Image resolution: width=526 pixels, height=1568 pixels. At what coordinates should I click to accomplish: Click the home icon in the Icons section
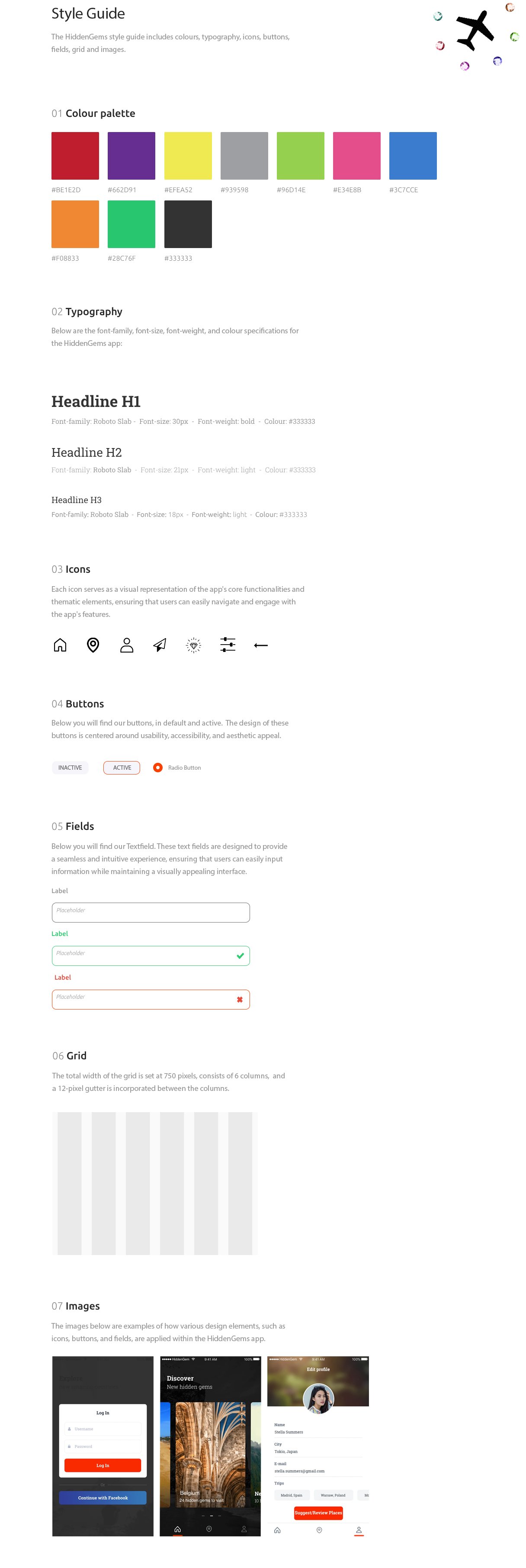coord(60,645)
